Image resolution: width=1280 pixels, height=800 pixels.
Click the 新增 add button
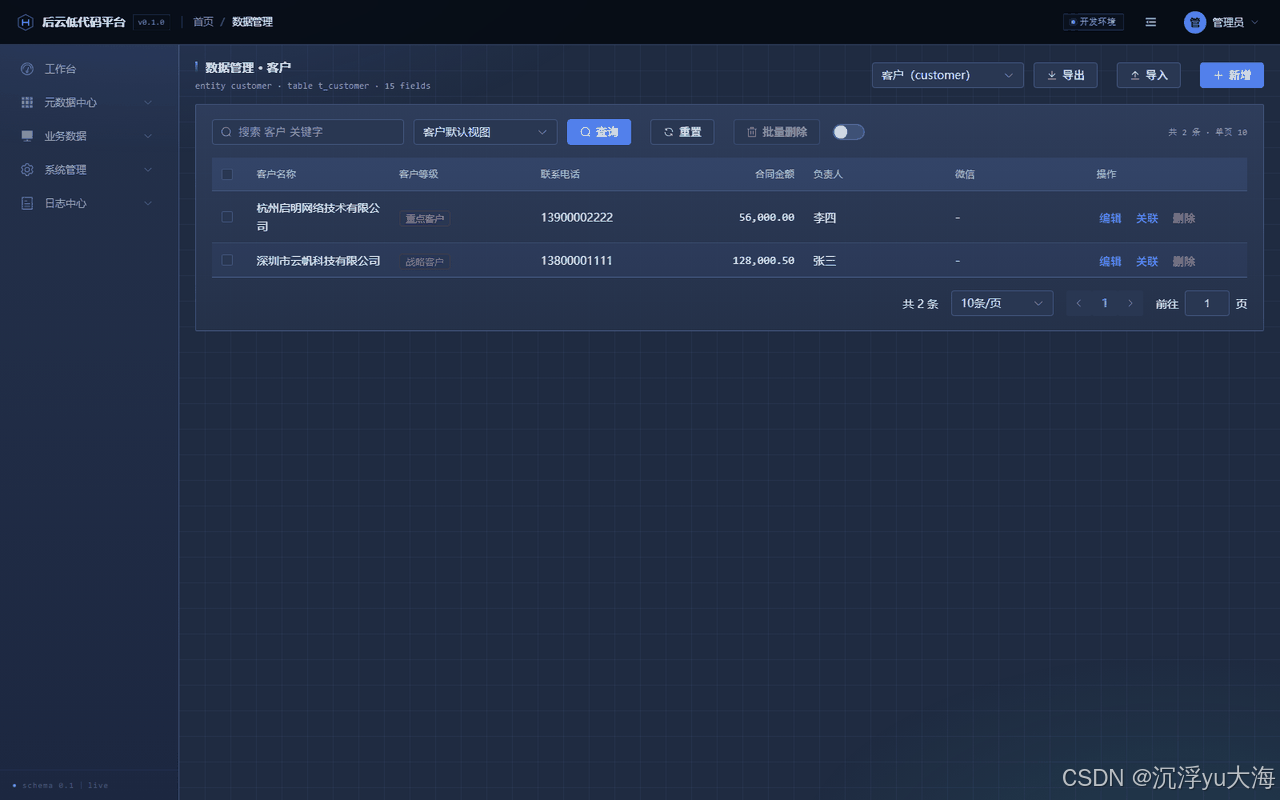(1232, 75)
